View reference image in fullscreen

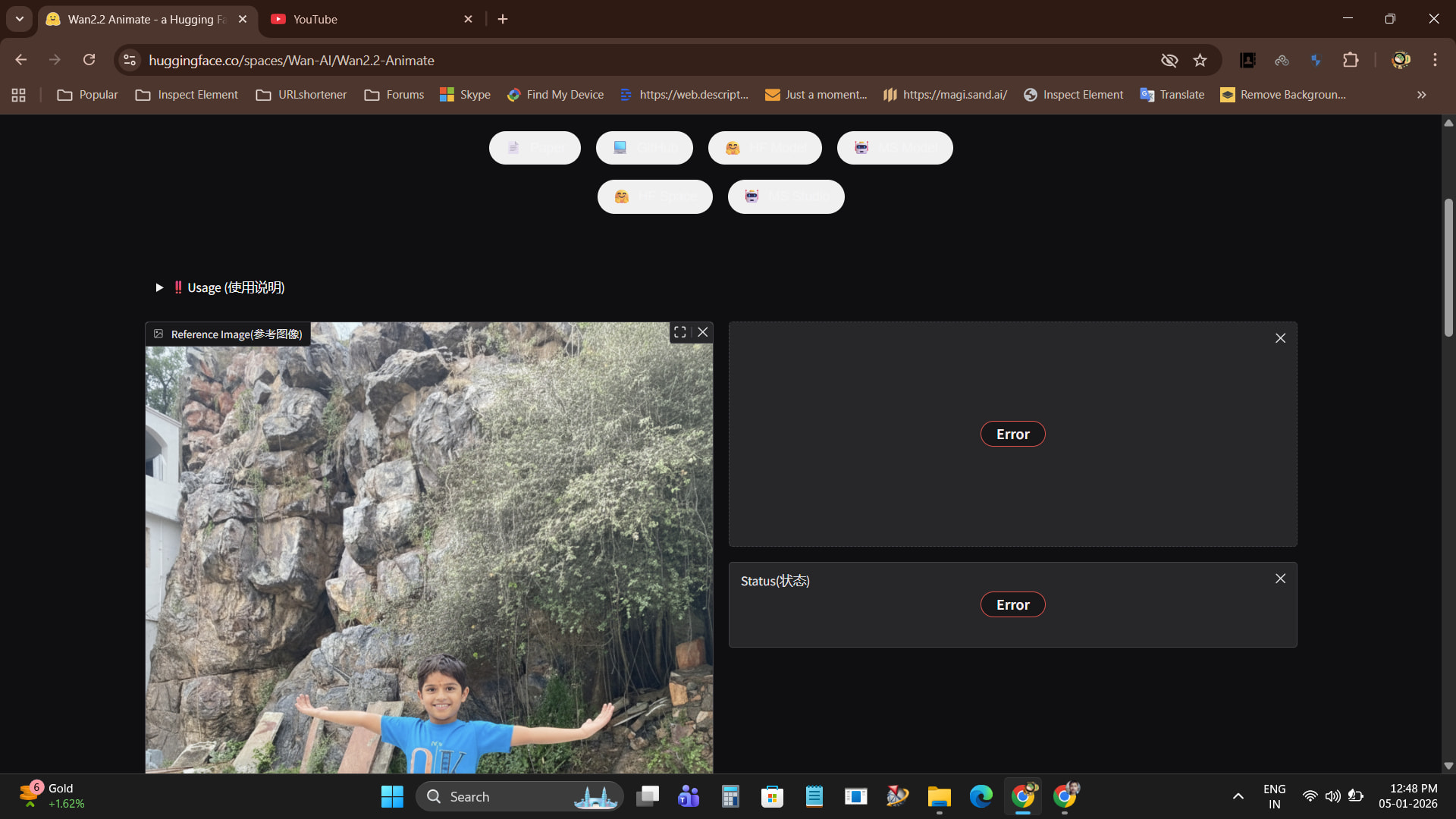click(x=680, y=332)
